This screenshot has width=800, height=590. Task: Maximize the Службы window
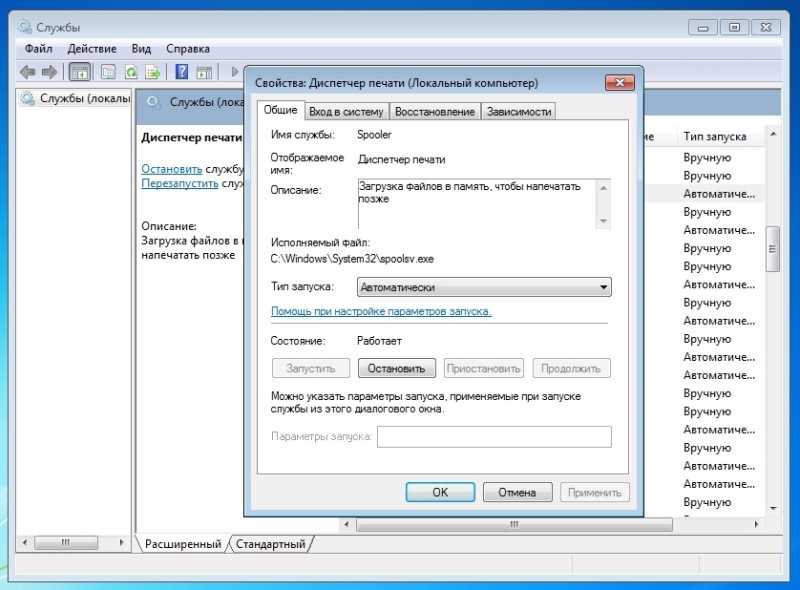tap(734, 28)
